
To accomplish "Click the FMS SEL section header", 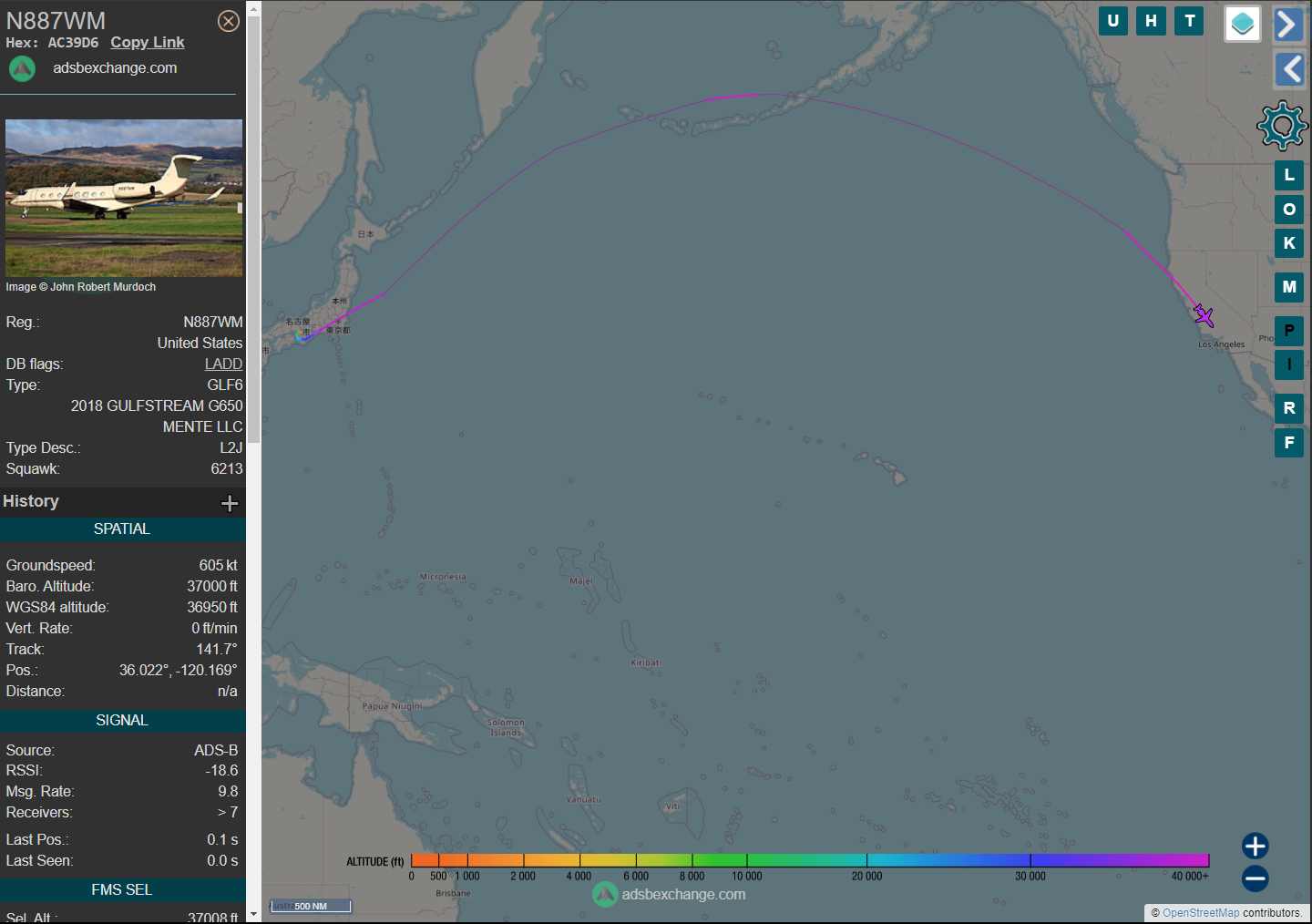I will coord(122,889).
